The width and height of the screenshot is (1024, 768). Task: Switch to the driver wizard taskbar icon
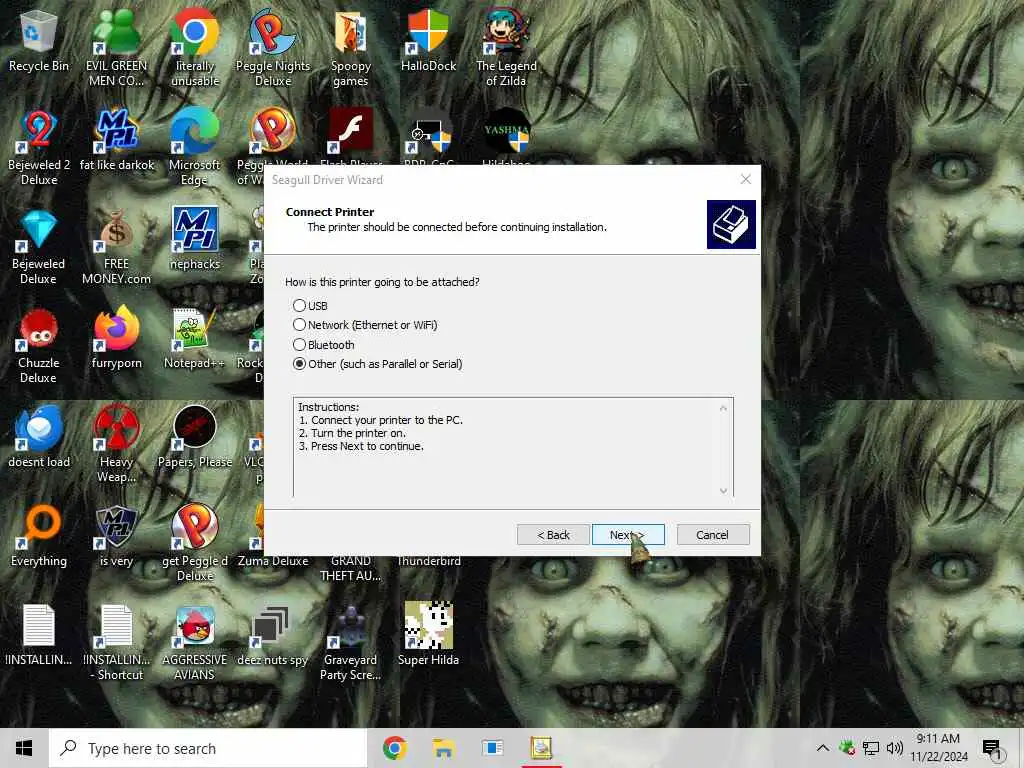(x=541, y=748)
